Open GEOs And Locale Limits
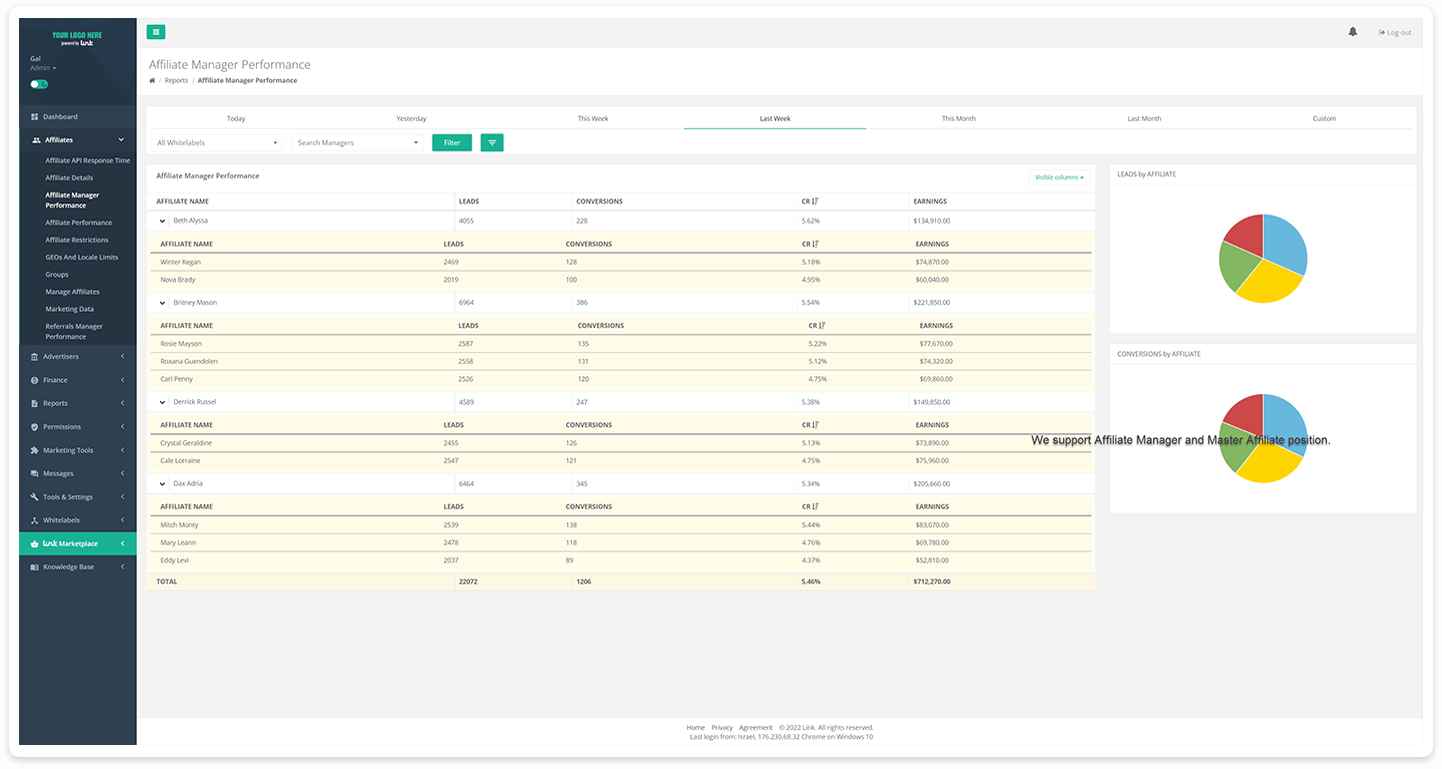This screenshot has height=769, width=1442. pyautogui.click(x=82, y=257)
